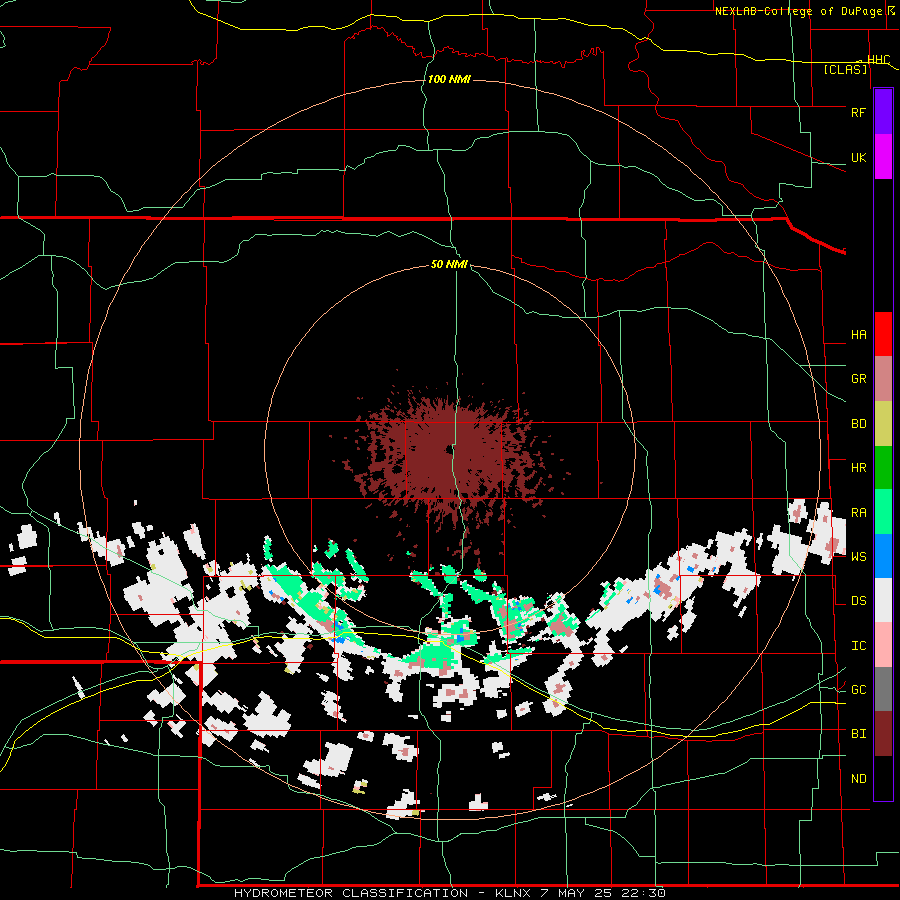Image resolution: width=900 pixels, height=900 pixels.
Task: Click the HA red legend swatch
Action: pyautogui.click(x=883, y=334)
